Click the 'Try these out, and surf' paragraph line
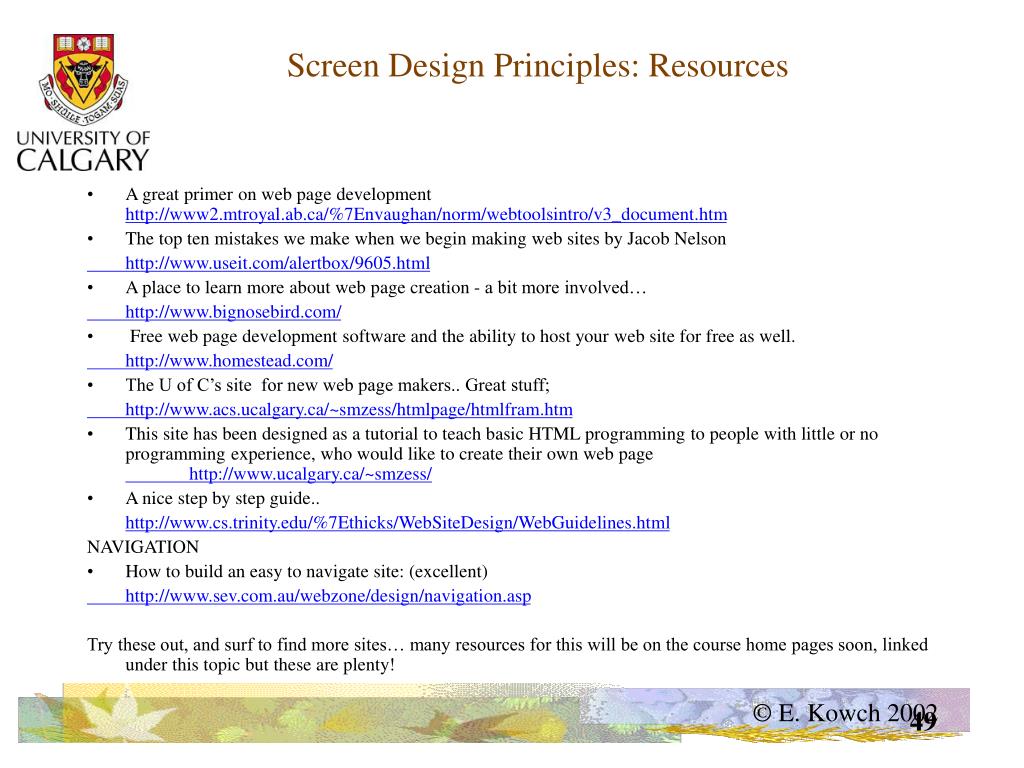Screen dimensions: 1024x768 click(507, 645)
